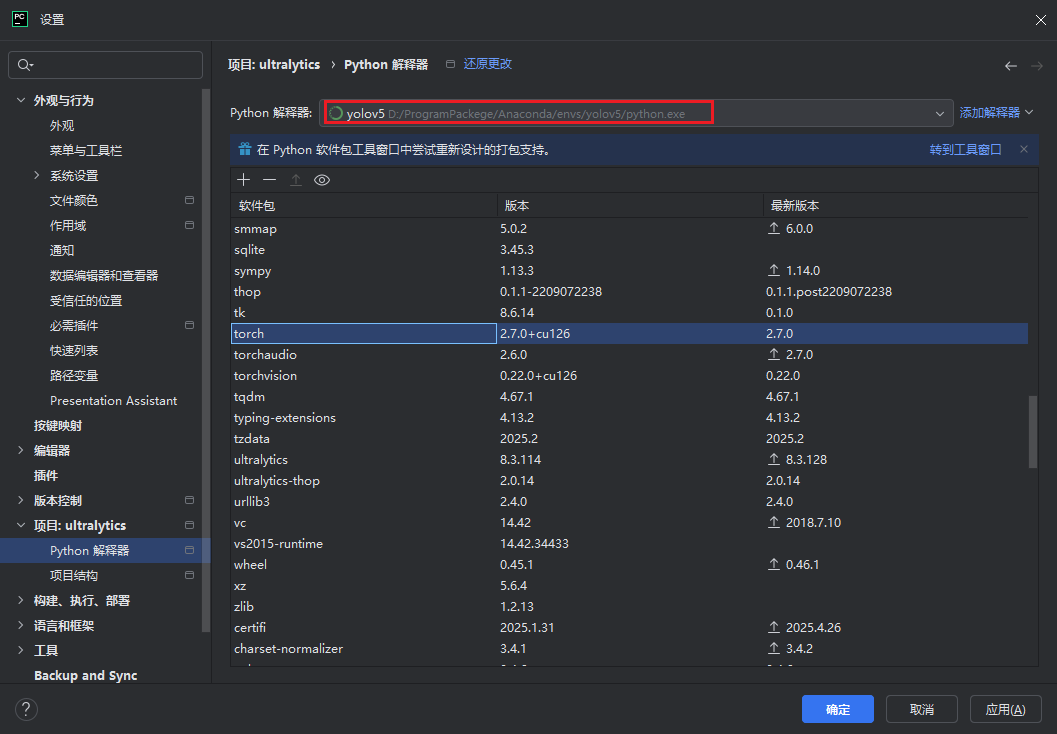Screen dimensions: 1057x734
Task: Click the 还原更改 link
Action: (x=487, y=64)
